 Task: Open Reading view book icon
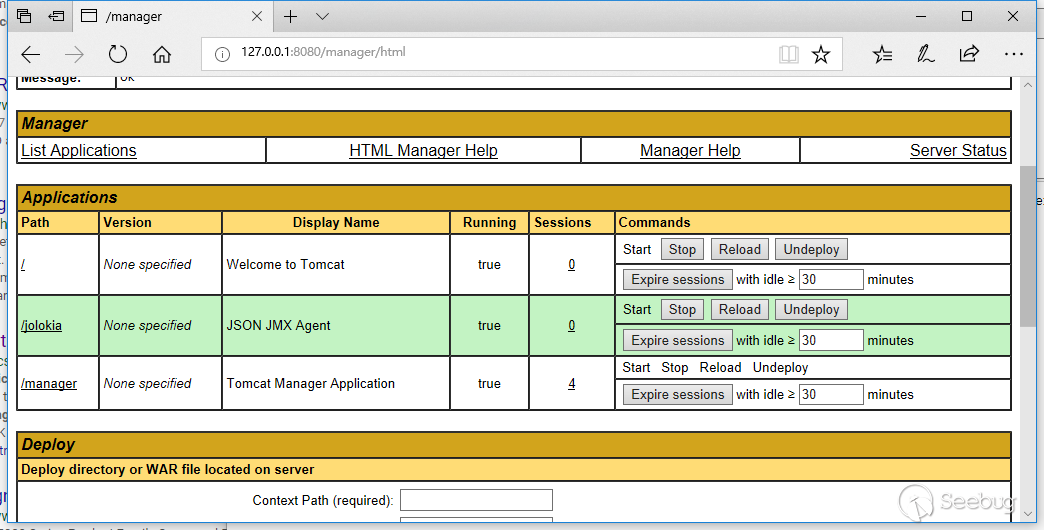click(x=789, y=54)
